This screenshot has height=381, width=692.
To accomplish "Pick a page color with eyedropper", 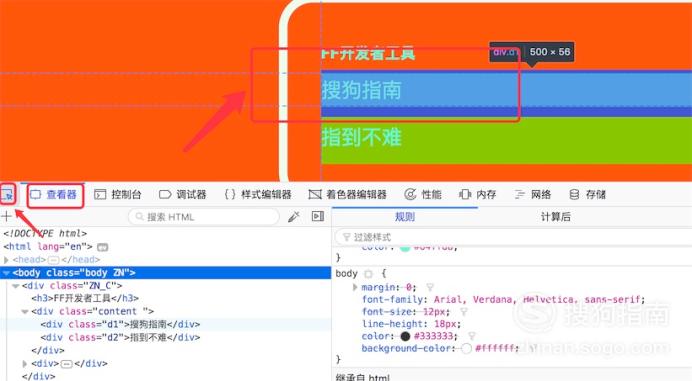I will click(293, 216).
